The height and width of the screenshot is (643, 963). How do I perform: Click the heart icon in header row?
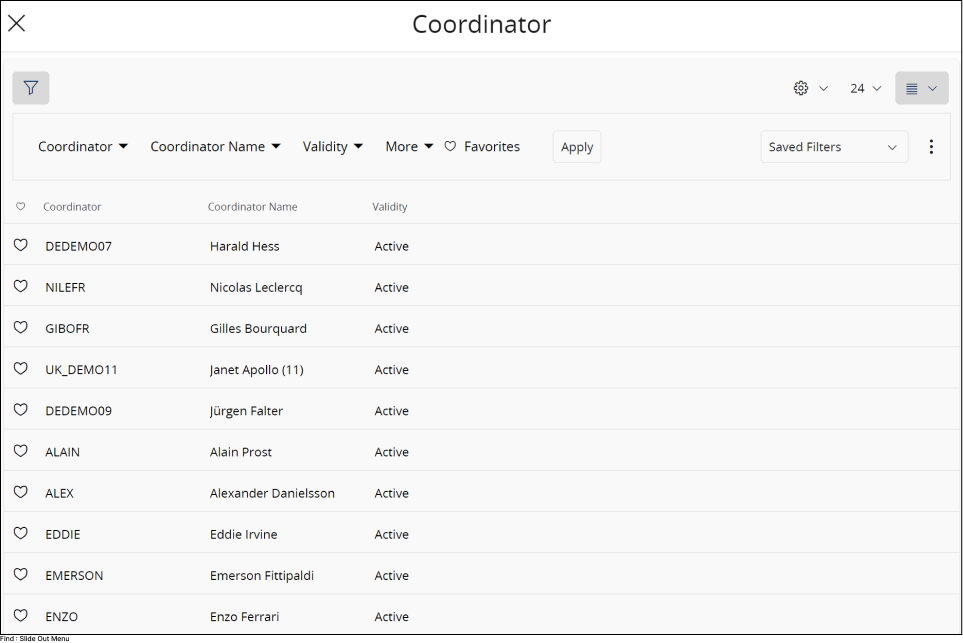tap(20, 207)
